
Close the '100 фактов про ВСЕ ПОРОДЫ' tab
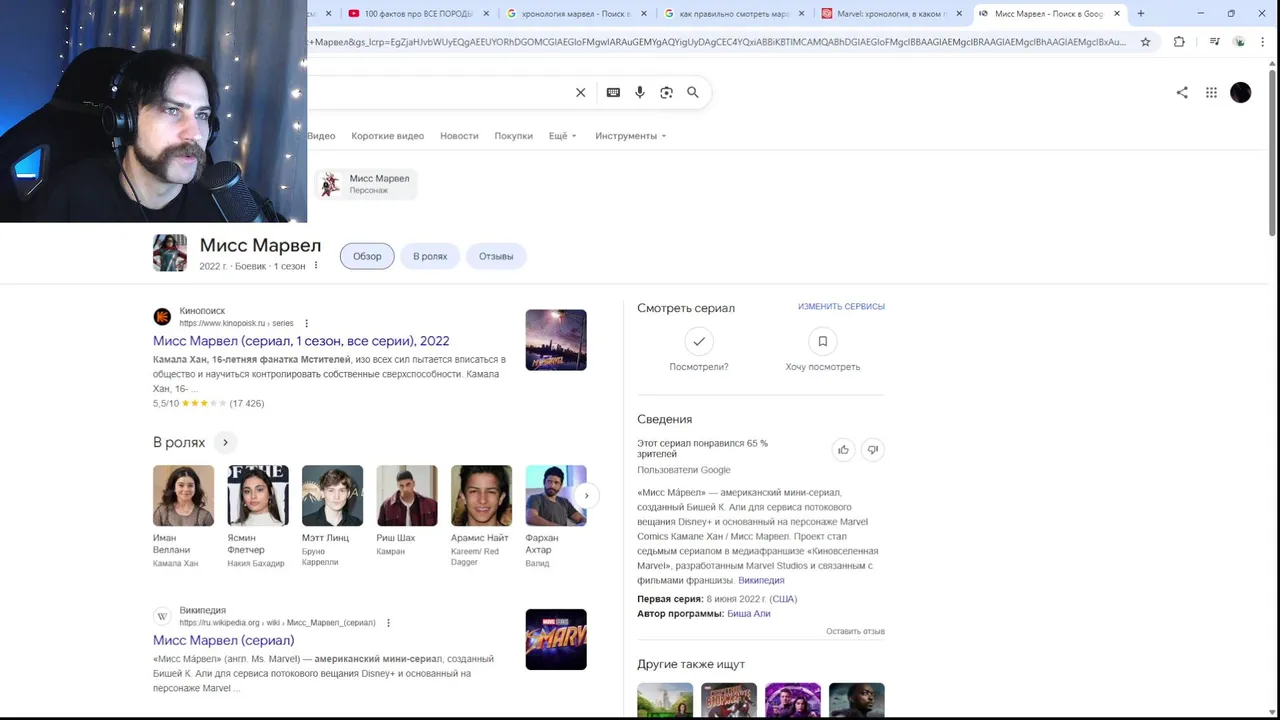pyautogui.click(x=487, y=14)
